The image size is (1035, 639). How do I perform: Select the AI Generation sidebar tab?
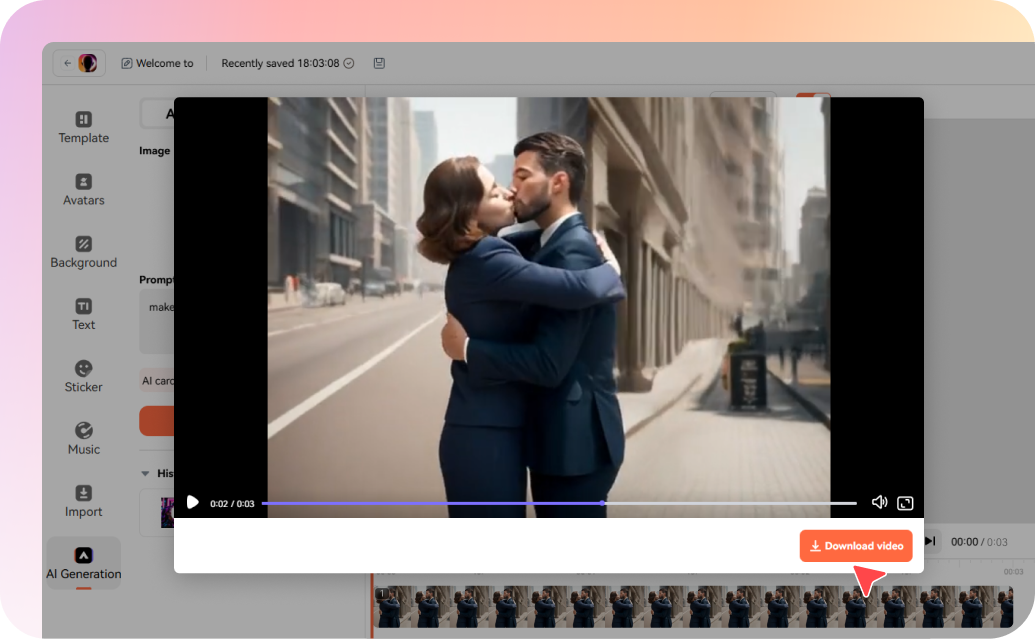[84, 563]
